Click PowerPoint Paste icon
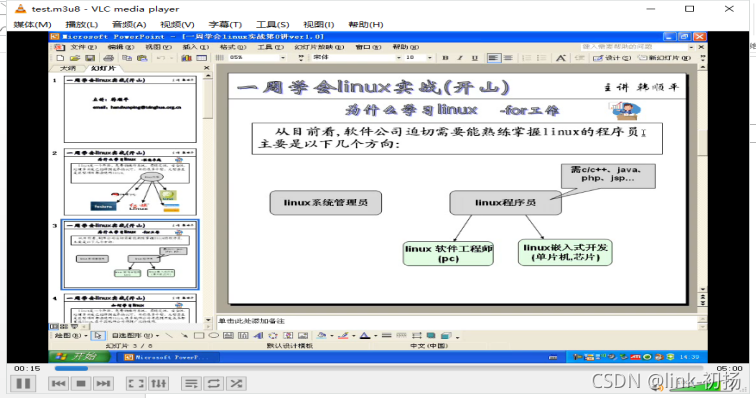This screenshot has width=756, height=399. 142,58
